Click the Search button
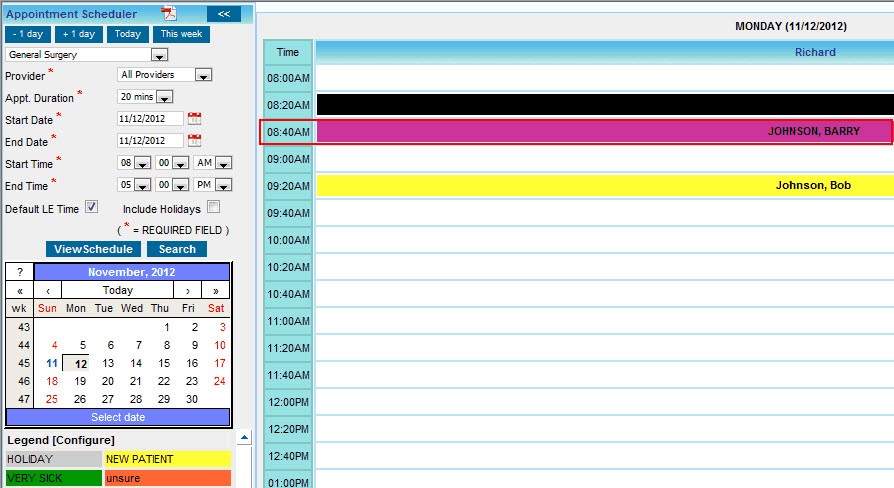 (177, 249)
